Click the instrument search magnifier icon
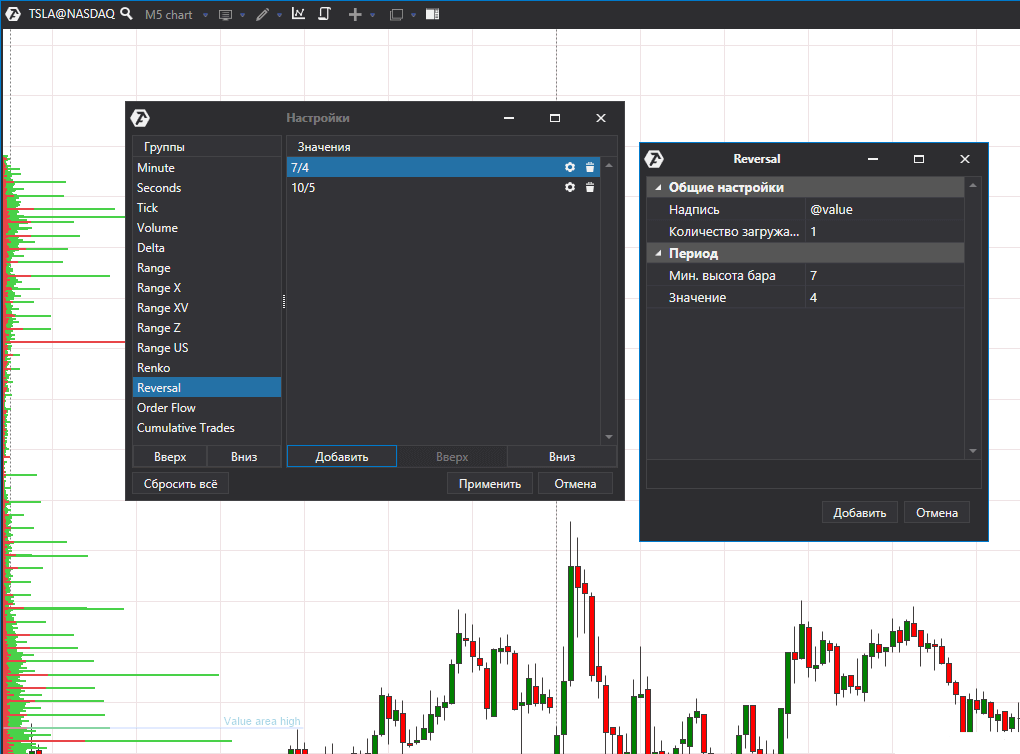The width and height of the screenshot is (1020, 754). 126,15
